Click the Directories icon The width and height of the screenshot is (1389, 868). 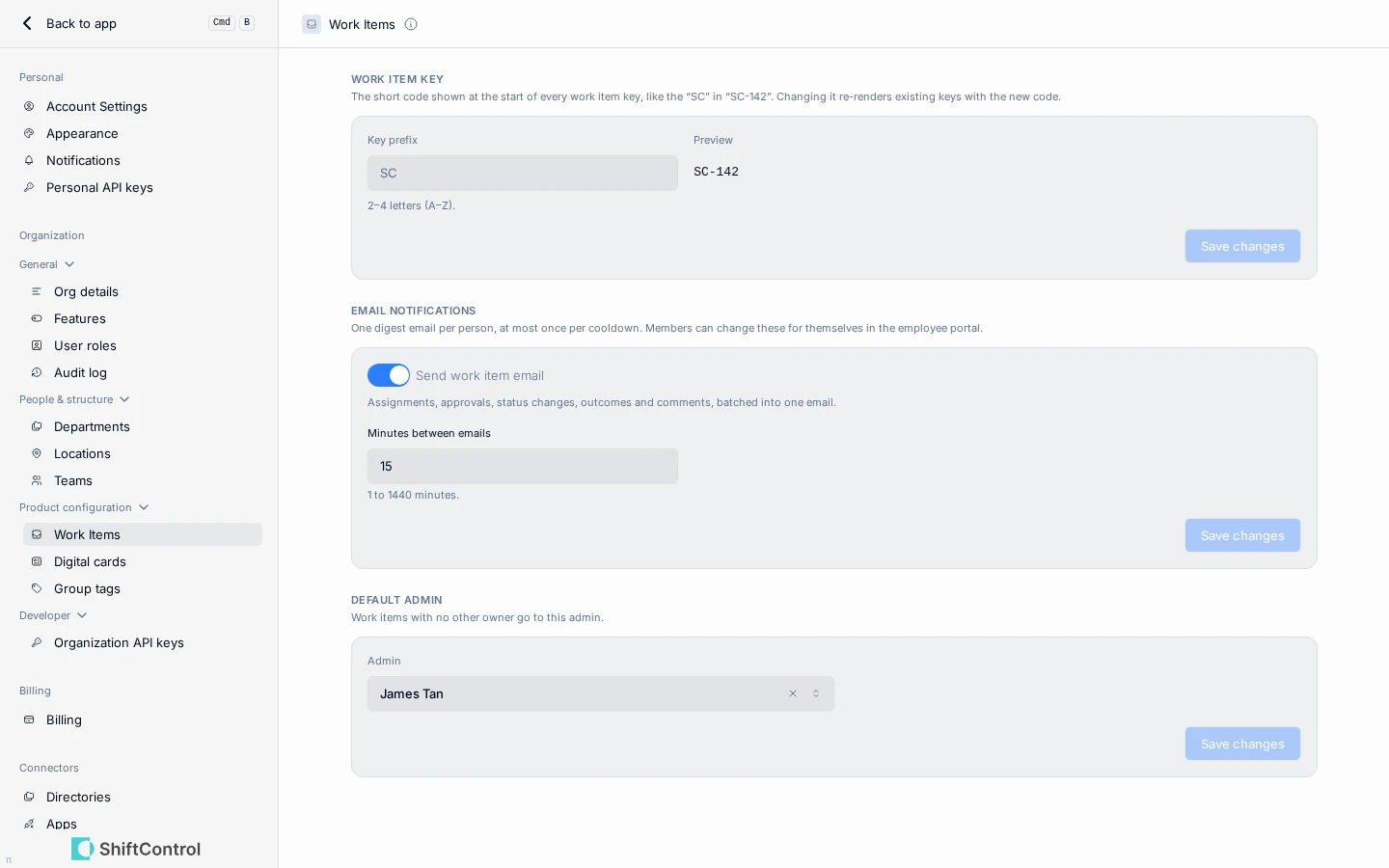(x=29, y=797)
